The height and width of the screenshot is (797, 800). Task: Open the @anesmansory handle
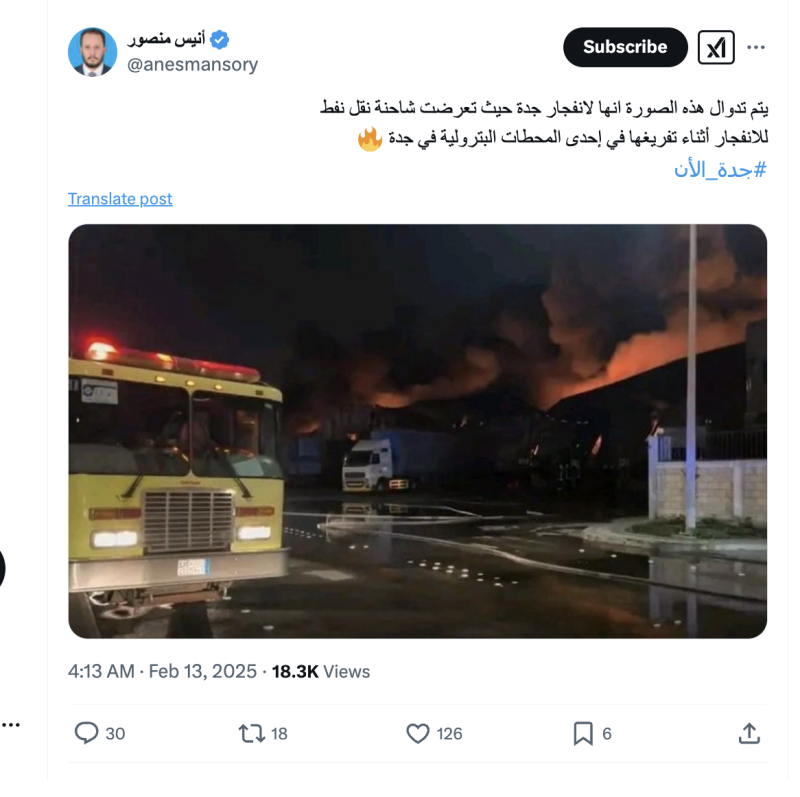(192, 64)
